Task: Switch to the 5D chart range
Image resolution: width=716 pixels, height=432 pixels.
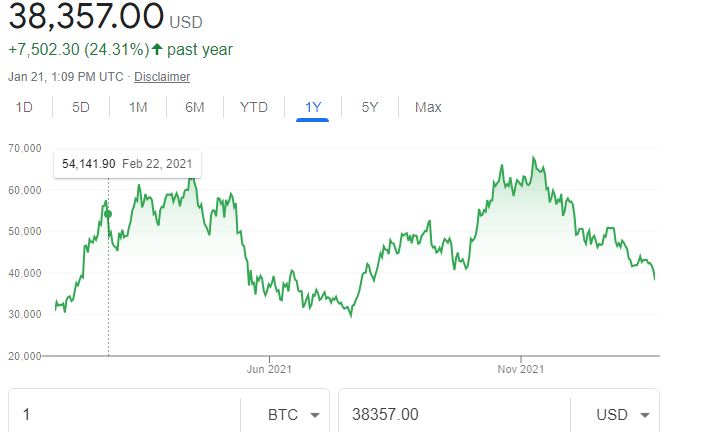Action: 81,107
